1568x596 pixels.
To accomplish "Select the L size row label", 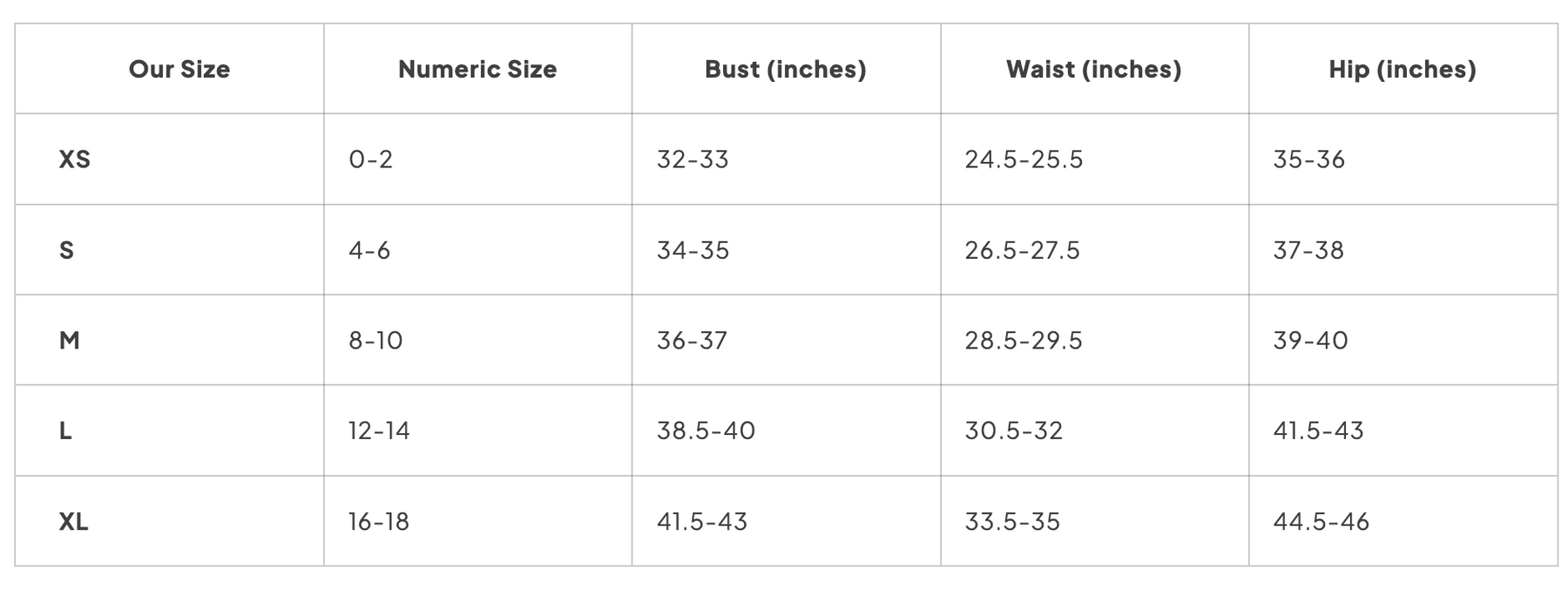I will click(65, 430).
